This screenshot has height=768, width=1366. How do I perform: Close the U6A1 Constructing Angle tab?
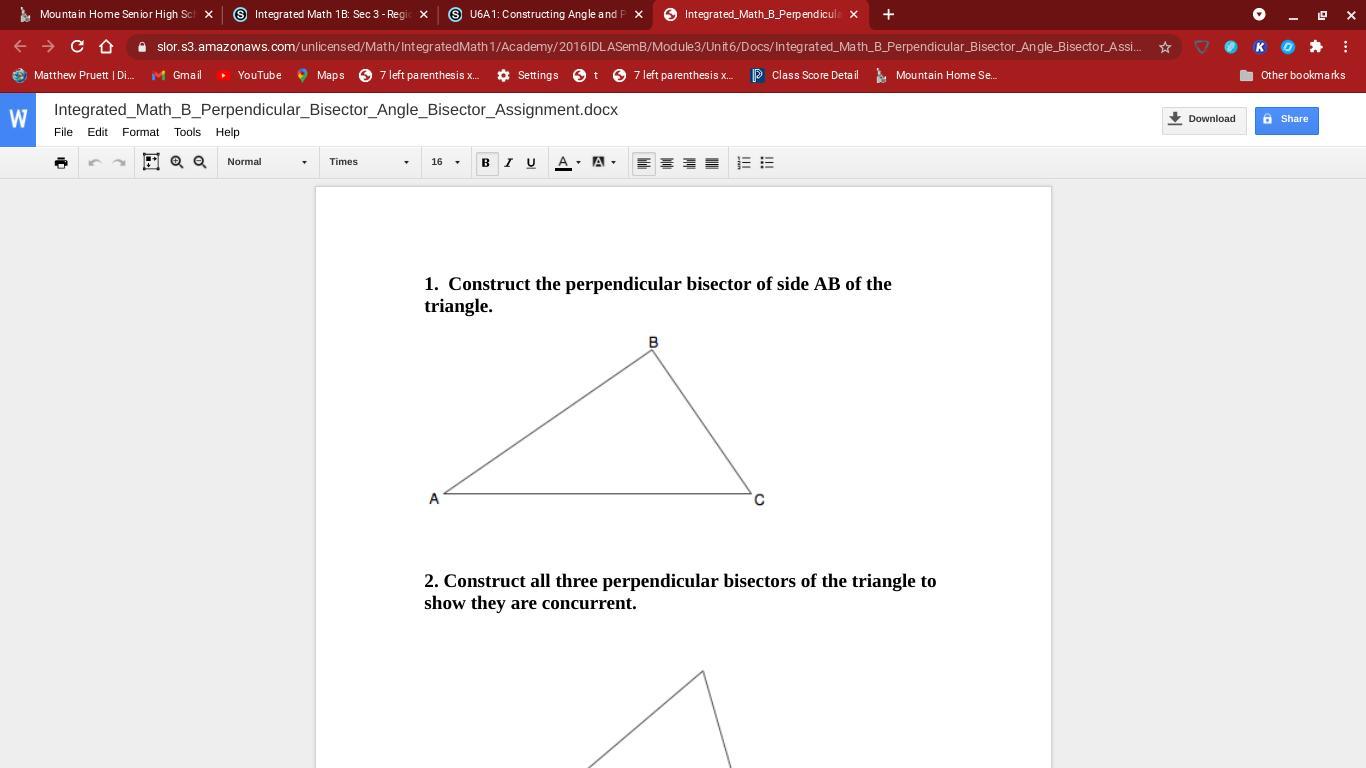tap(639, 15)
